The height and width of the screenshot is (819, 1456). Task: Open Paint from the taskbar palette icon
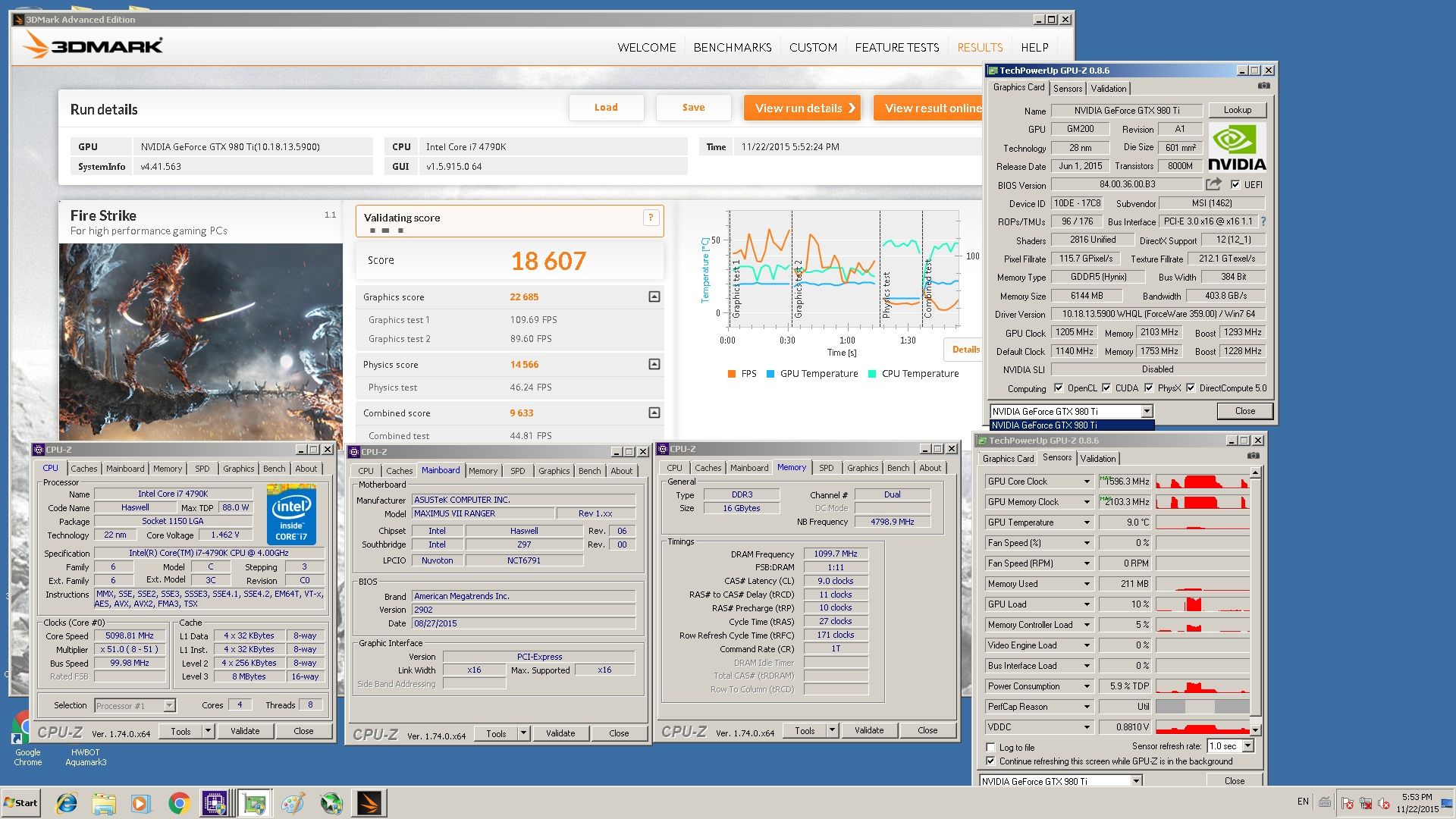(293, 802)
